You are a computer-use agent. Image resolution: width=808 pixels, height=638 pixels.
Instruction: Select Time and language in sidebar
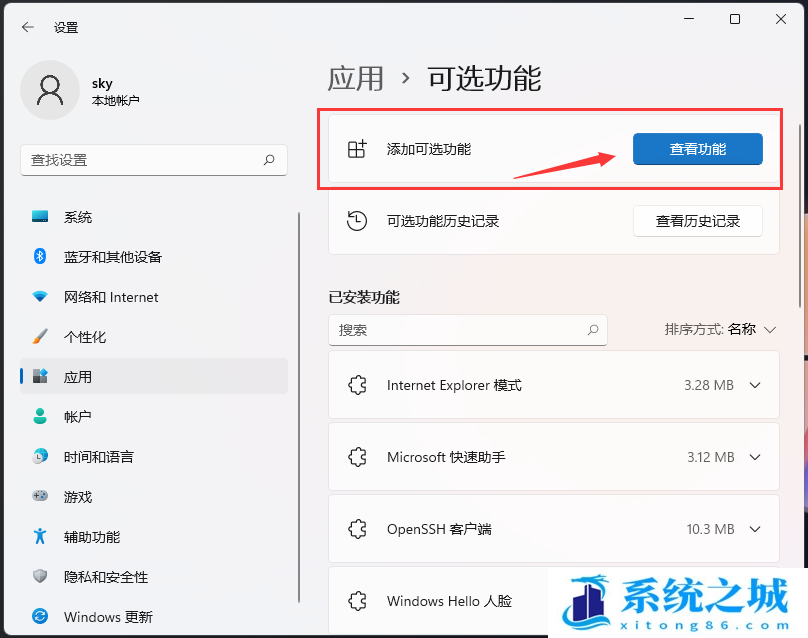click(98, 457)
